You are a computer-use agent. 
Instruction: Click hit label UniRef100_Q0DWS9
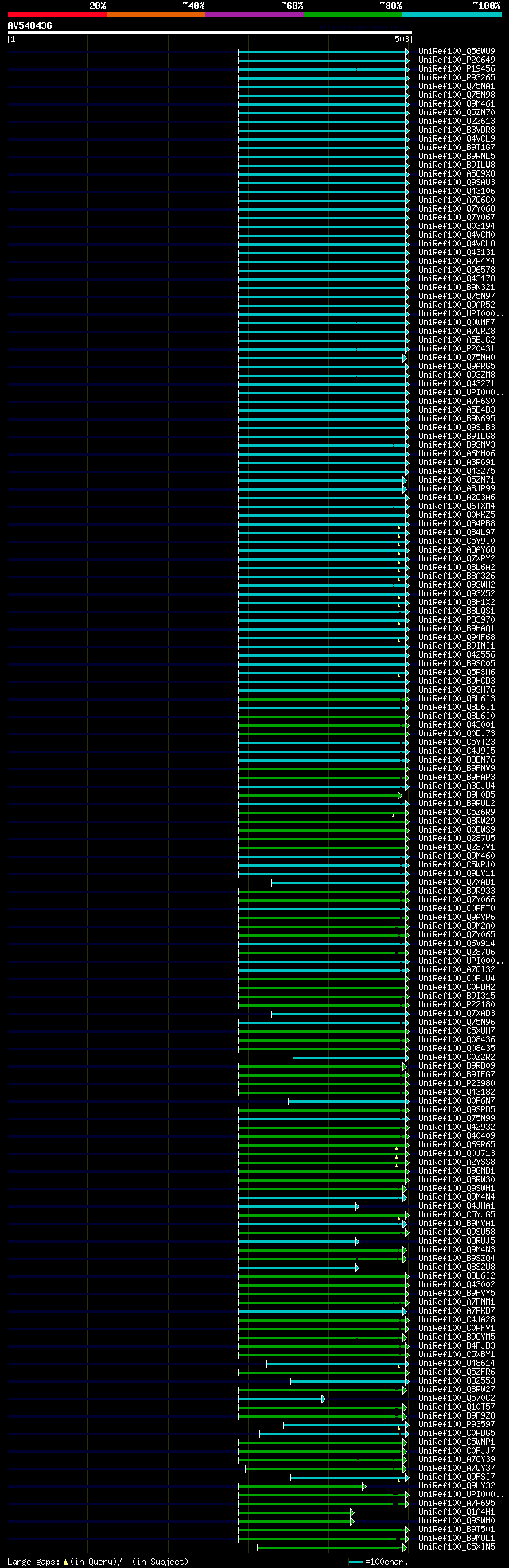(457, 829)
